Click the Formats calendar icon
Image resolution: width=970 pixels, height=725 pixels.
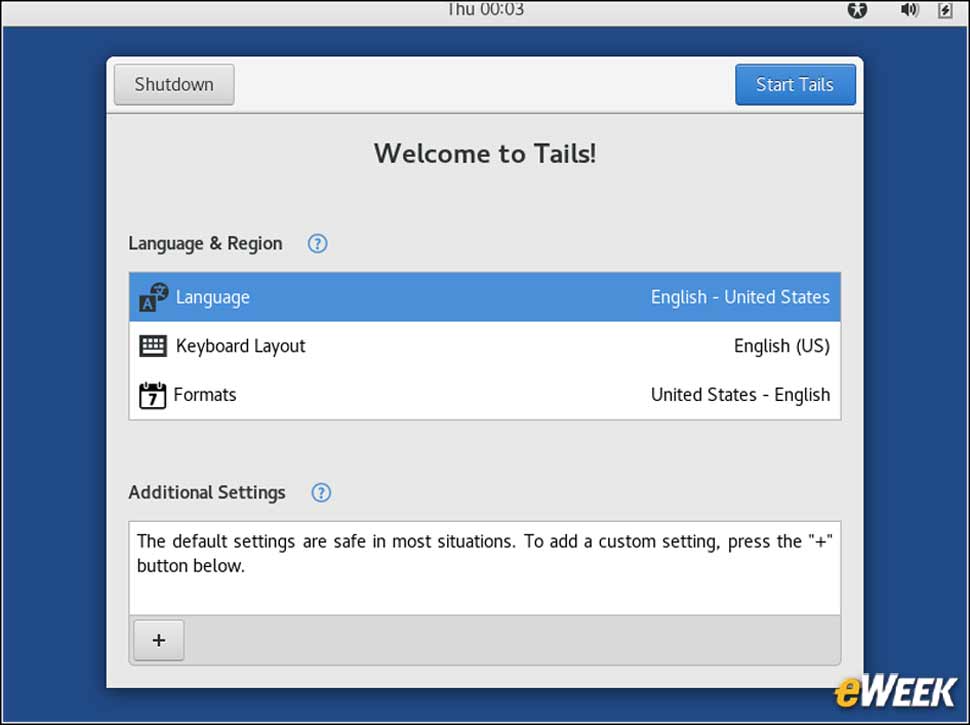[x=152, y=395]
